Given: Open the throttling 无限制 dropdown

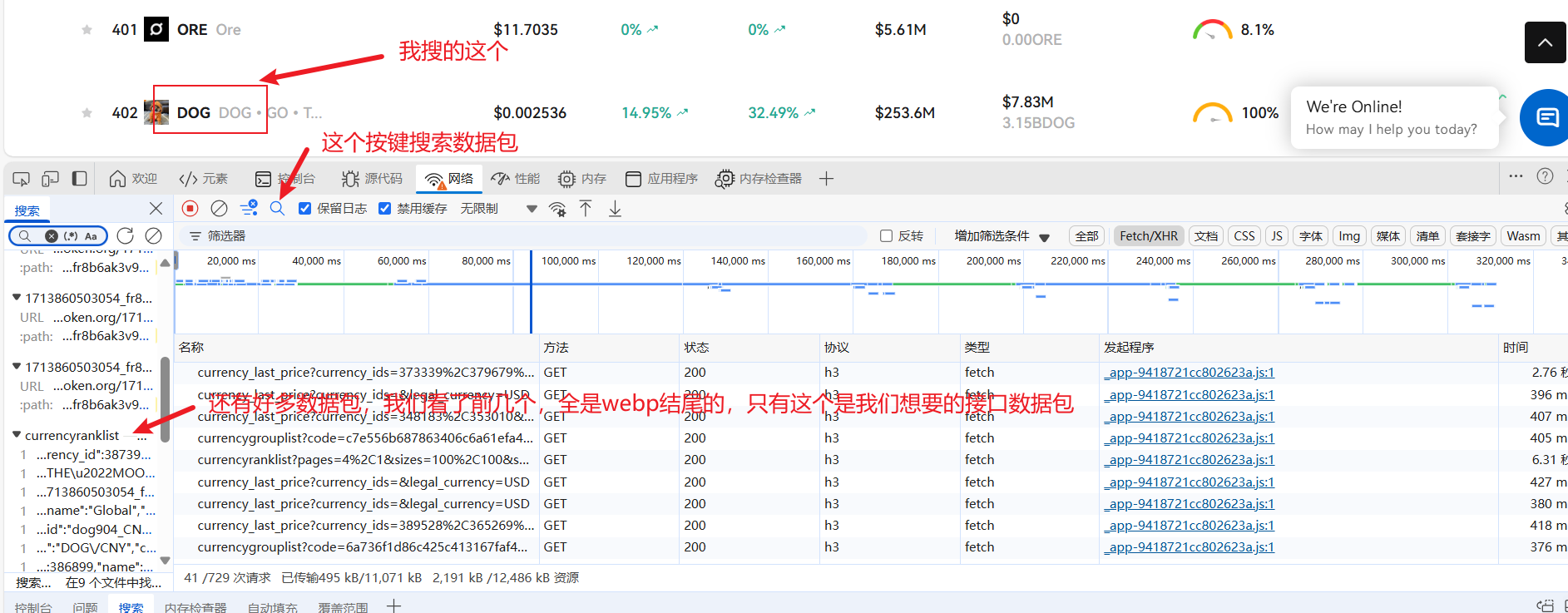Looking at the screenshot, I should click(x=498, y=209).
